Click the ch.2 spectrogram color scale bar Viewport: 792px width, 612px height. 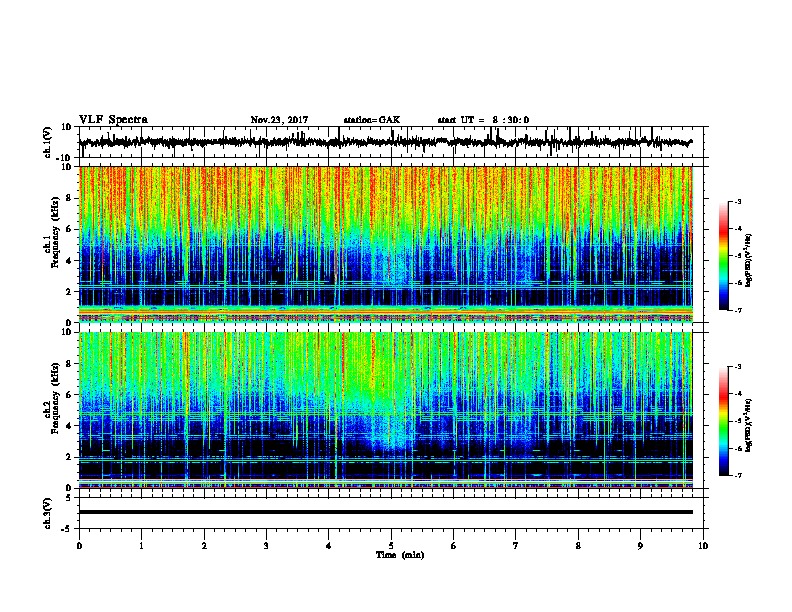(724, 421)
